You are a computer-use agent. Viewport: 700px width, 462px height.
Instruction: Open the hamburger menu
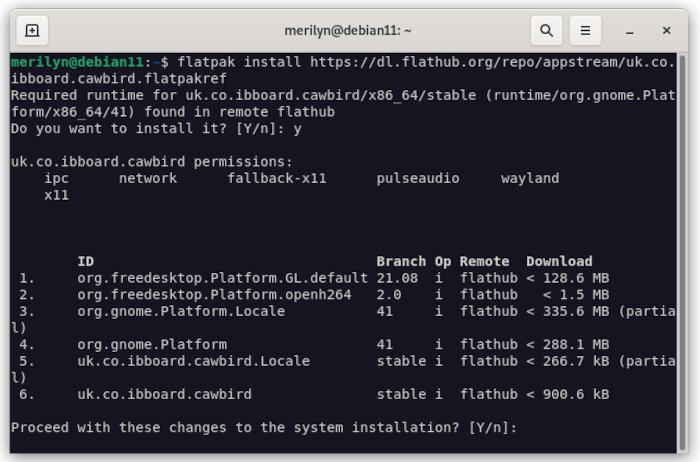click(x=585, y=30)
